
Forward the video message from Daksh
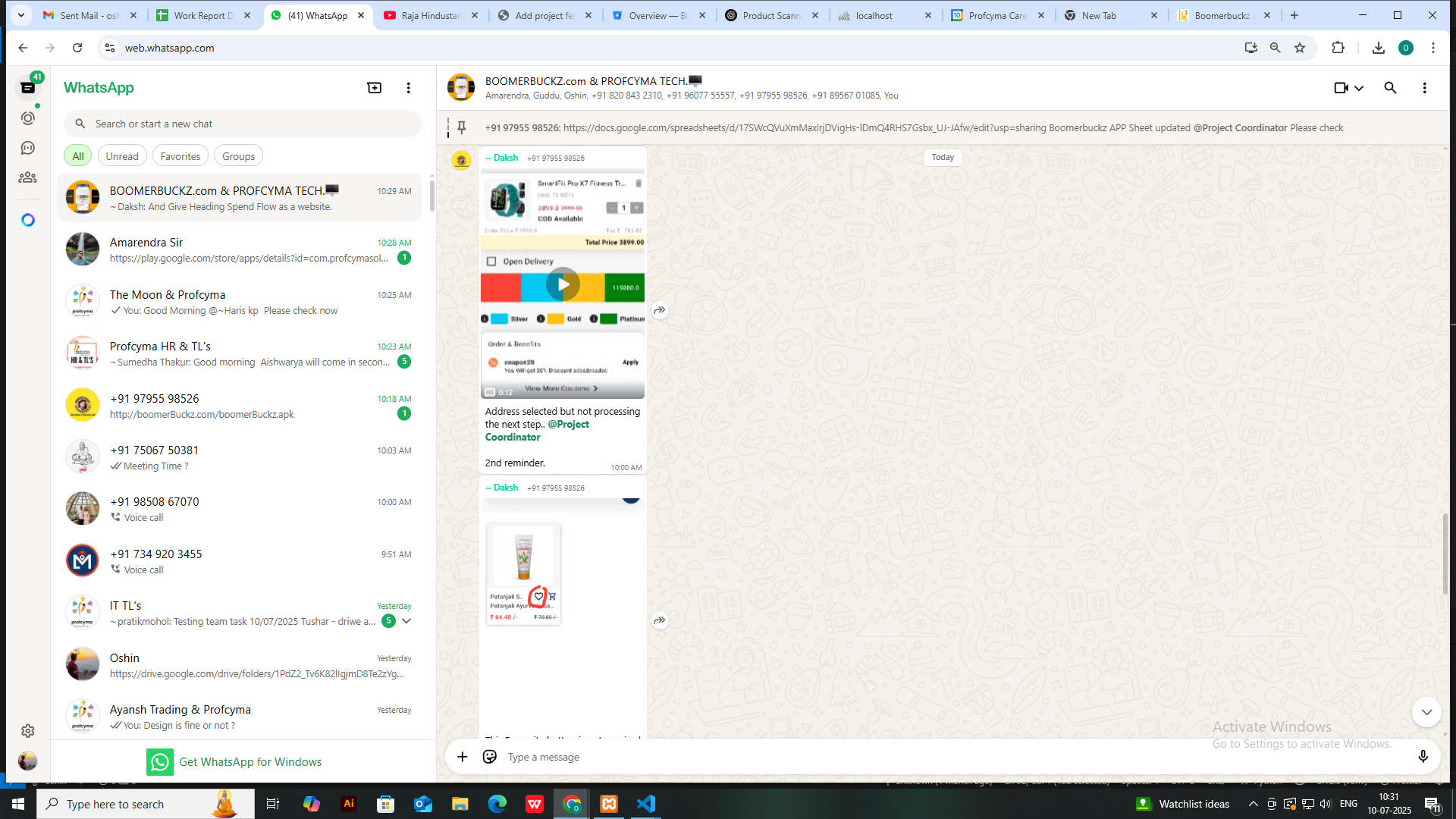pos(660,310)
